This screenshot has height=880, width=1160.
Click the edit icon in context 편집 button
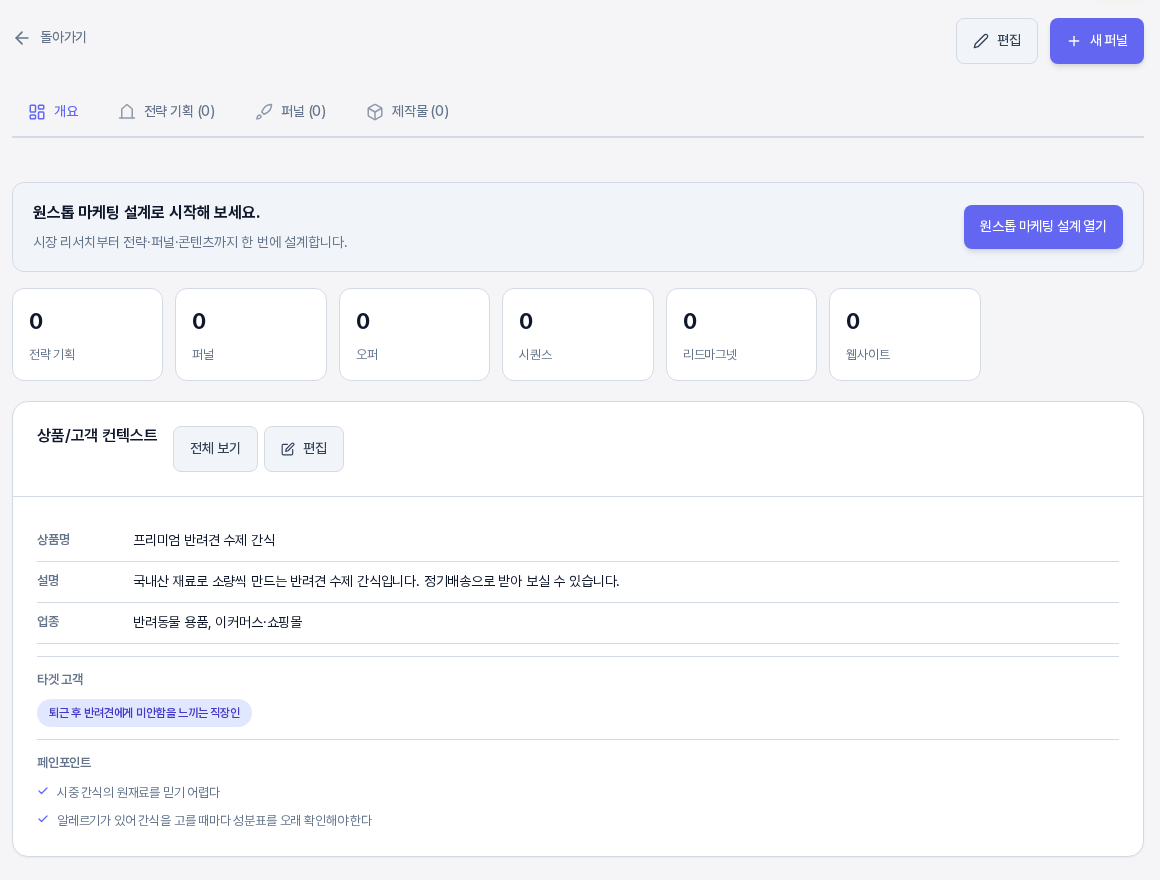tap(288, 449)
